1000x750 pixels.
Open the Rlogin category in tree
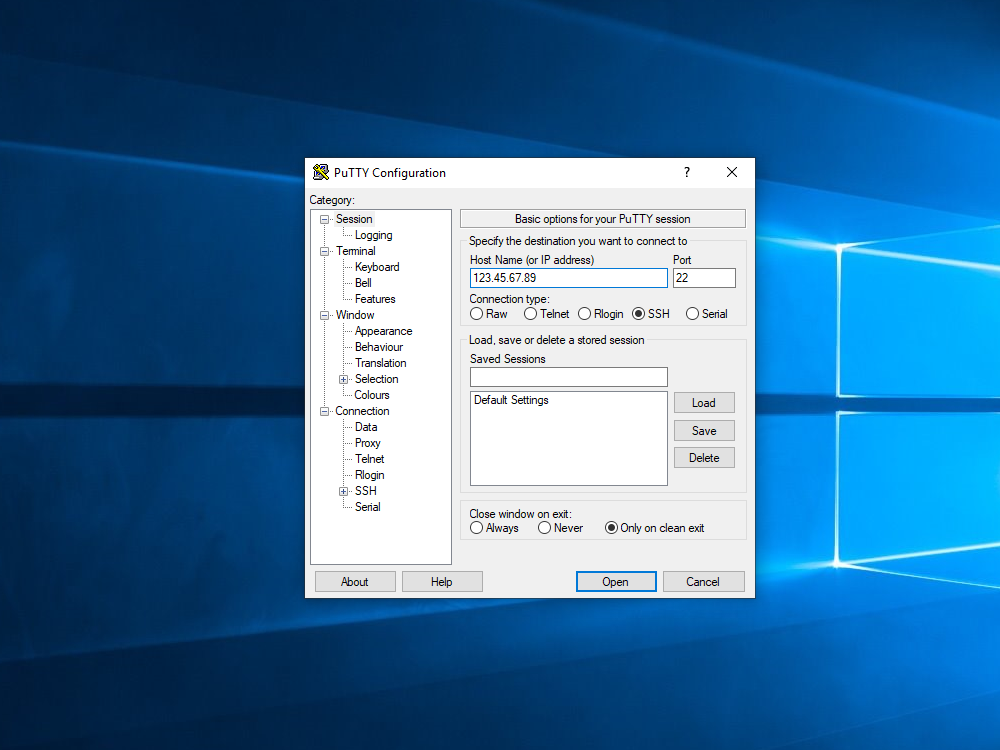(x=370, y=474)
